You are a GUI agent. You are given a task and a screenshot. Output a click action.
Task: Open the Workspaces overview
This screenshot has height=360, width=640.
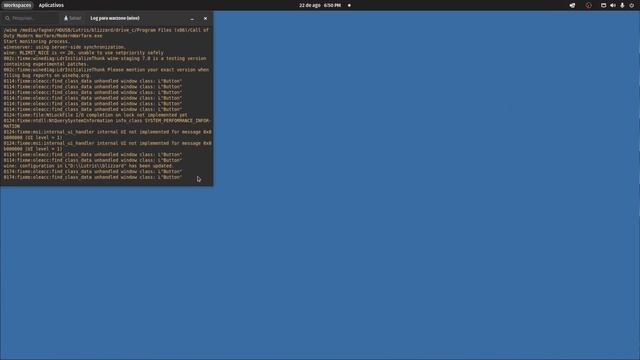point(18,5)
